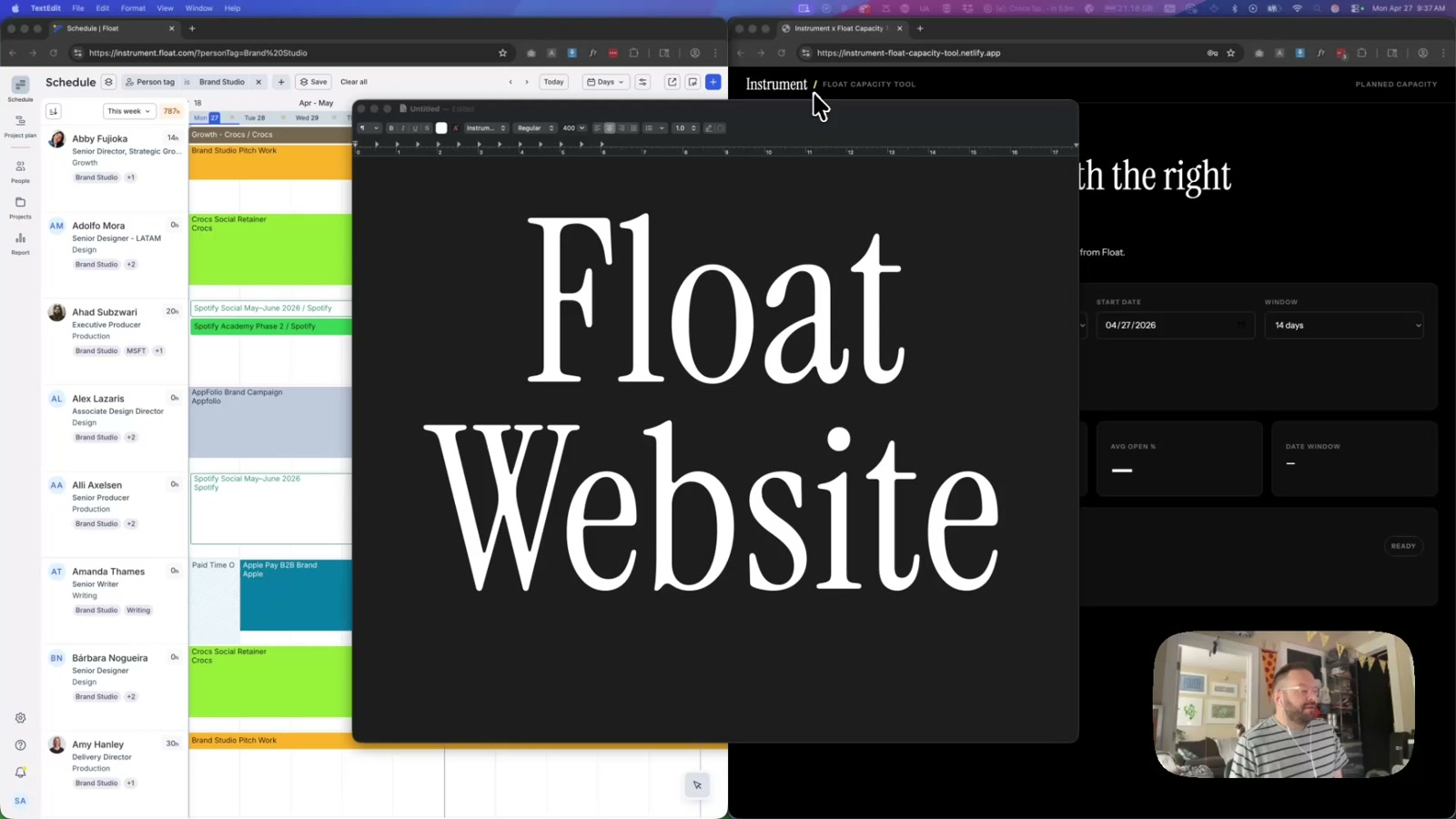This screenshot has width=1456, height=819.
Task: Click the blue add allocation plus button
Action: click(713, 82)
